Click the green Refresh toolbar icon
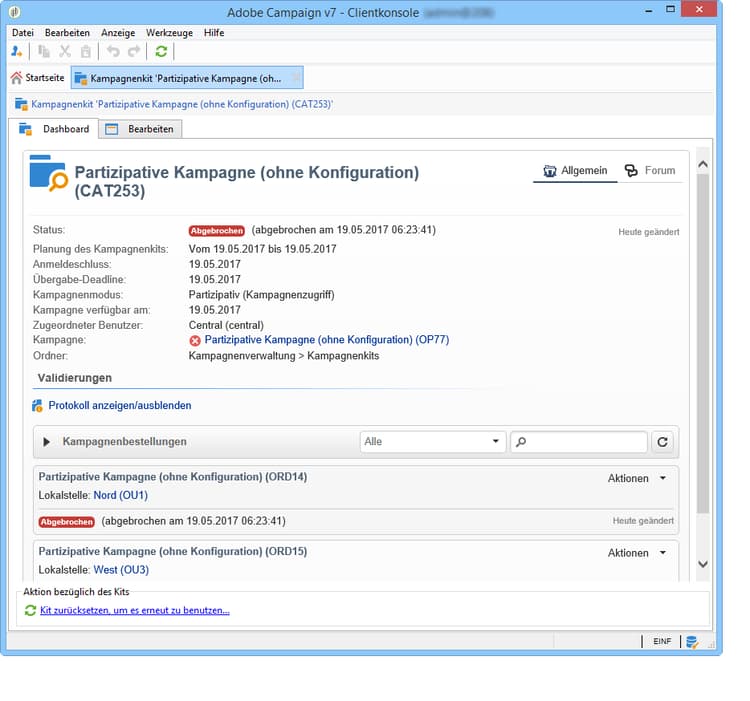The height and width of the screenshot is (701, 750). click(161, 51)
